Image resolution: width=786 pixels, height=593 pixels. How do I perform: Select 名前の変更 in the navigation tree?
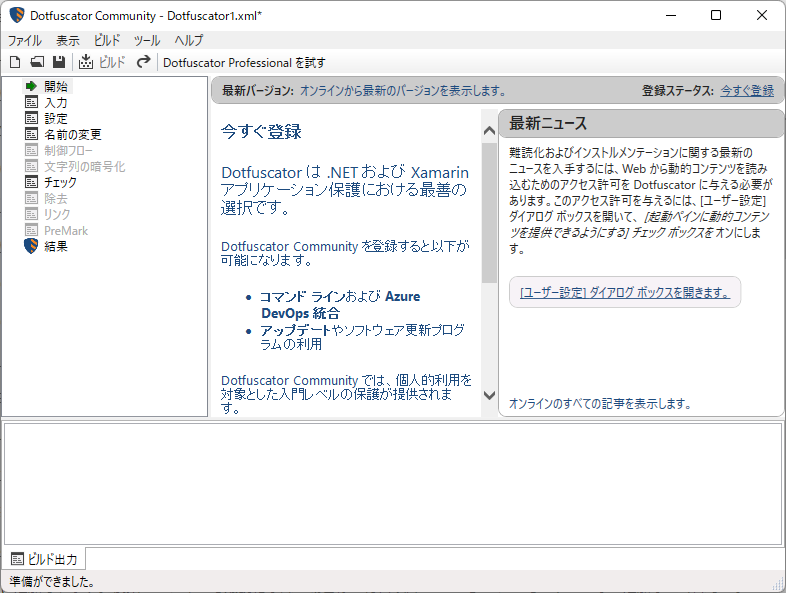(x=72, y=135)
